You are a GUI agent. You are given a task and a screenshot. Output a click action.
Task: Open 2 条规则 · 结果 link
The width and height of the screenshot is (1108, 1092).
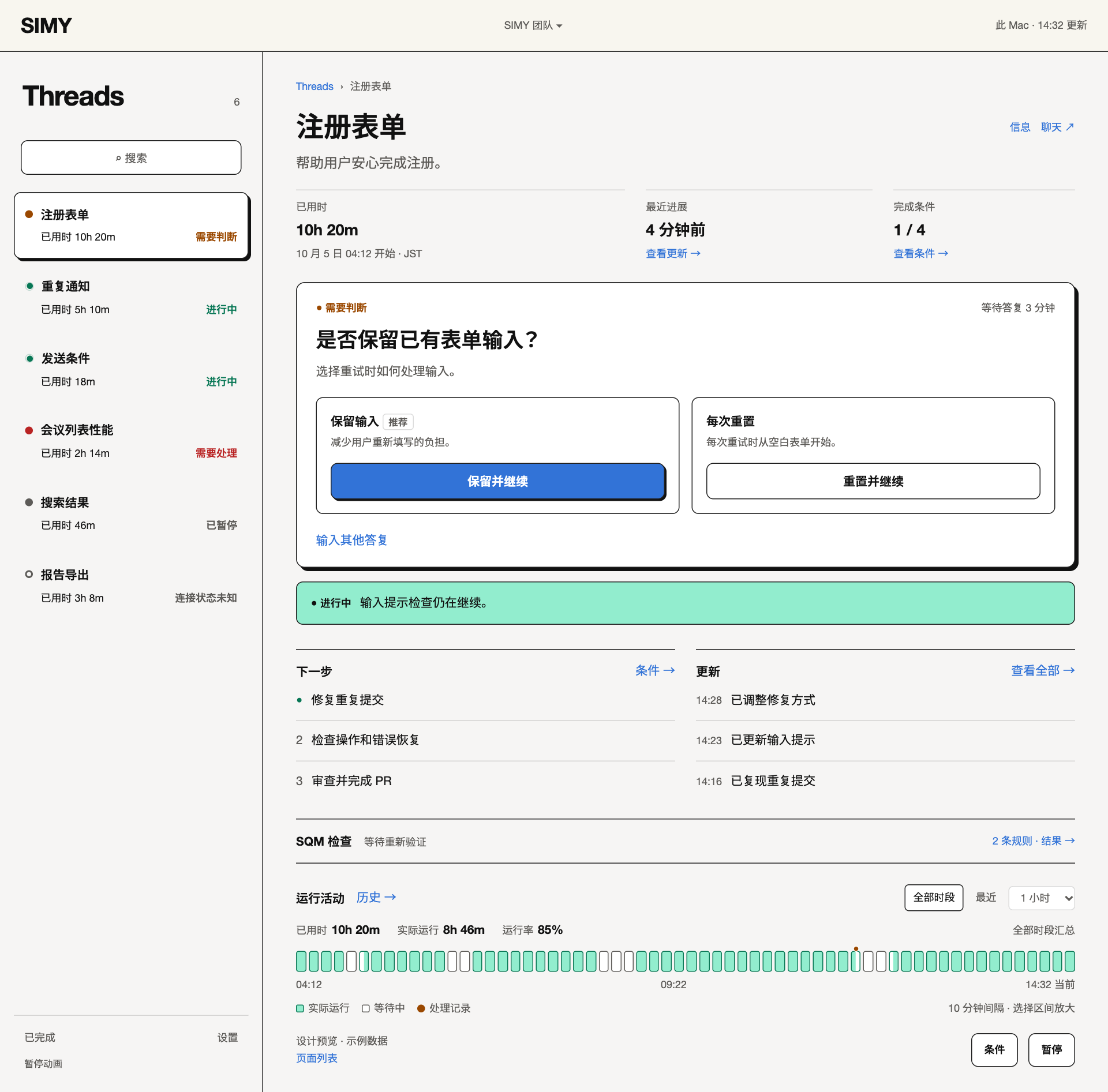coord(1033,841)
